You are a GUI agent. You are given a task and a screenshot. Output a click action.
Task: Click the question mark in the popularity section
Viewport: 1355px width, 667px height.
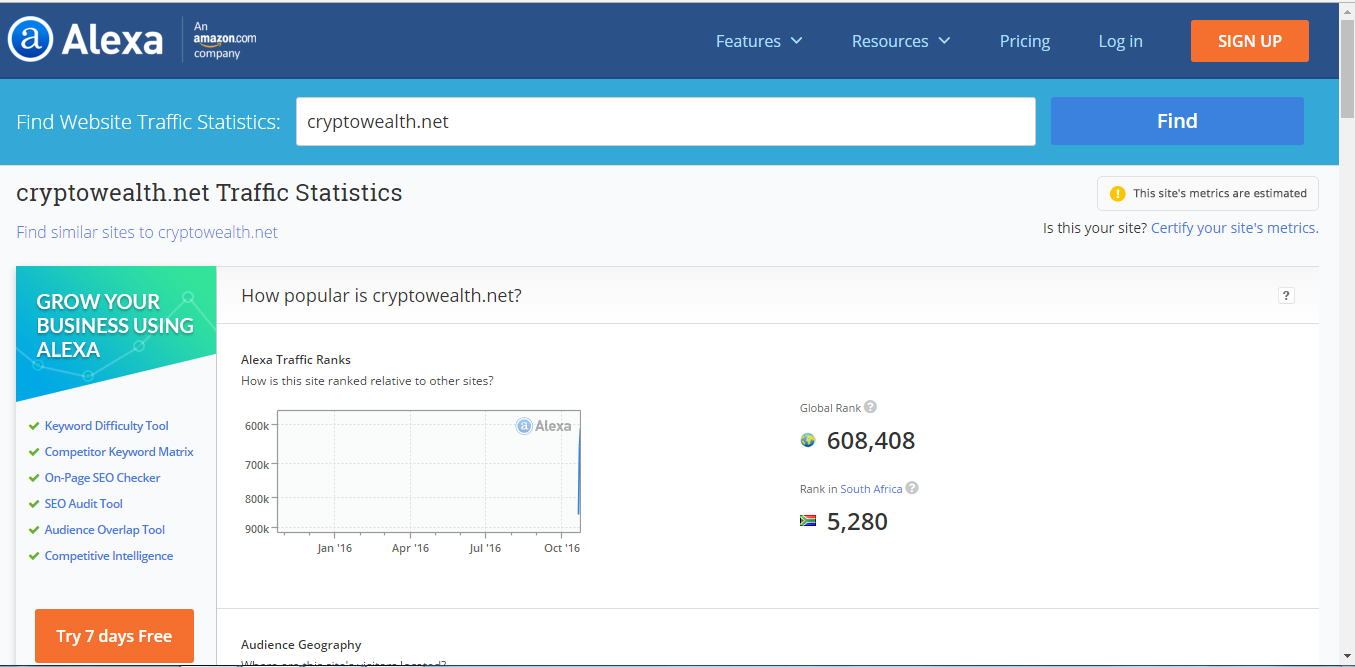[1286, 295]
